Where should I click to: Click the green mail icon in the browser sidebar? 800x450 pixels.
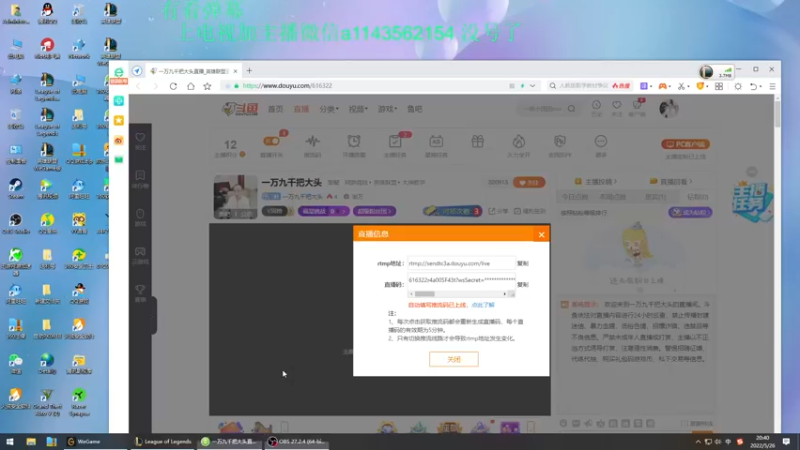pos(119,160)
